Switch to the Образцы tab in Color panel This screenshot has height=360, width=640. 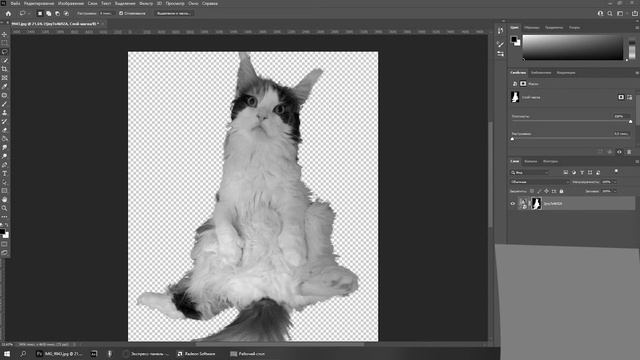532,28
